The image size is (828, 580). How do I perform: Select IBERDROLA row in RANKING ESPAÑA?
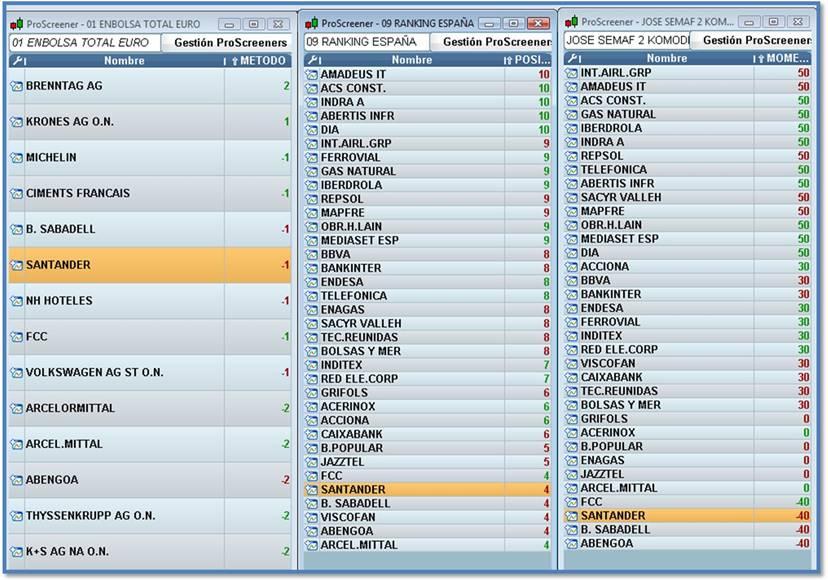point(428,185)
